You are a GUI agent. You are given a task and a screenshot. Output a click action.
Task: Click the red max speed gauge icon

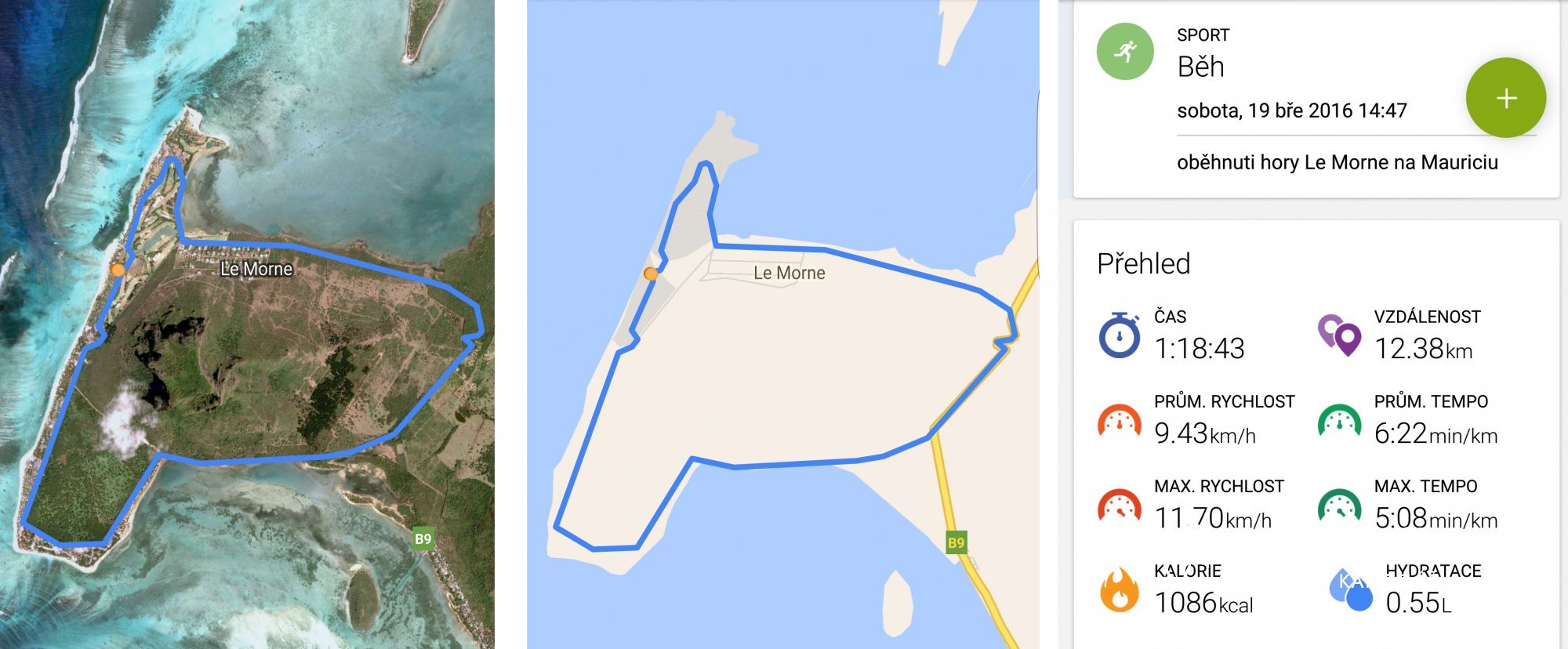point(1120,506)
